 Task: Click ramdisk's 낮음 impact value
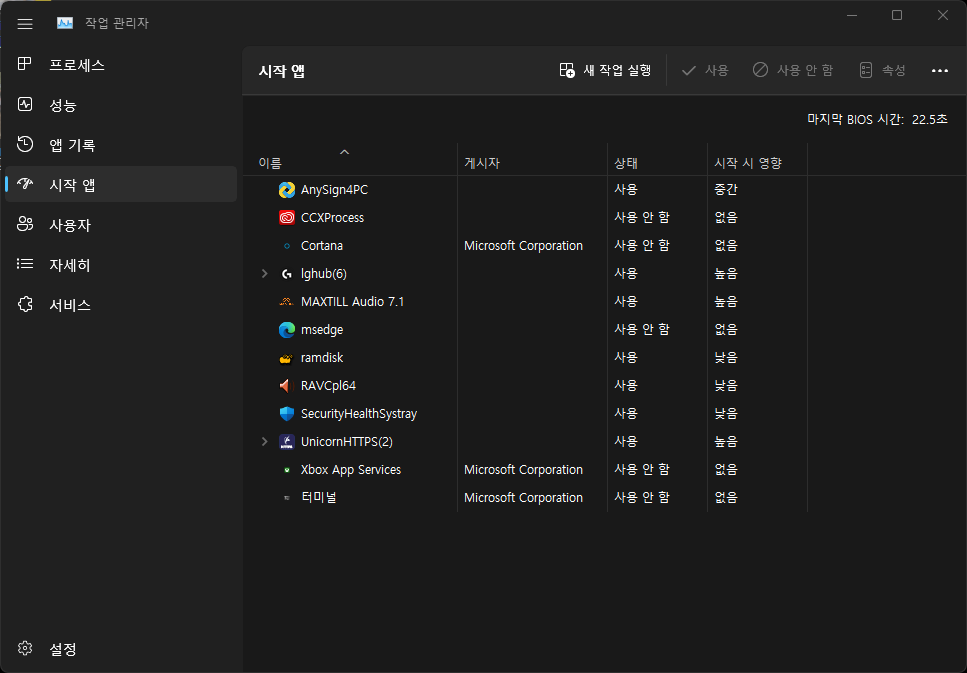click(x=726, y=358)
